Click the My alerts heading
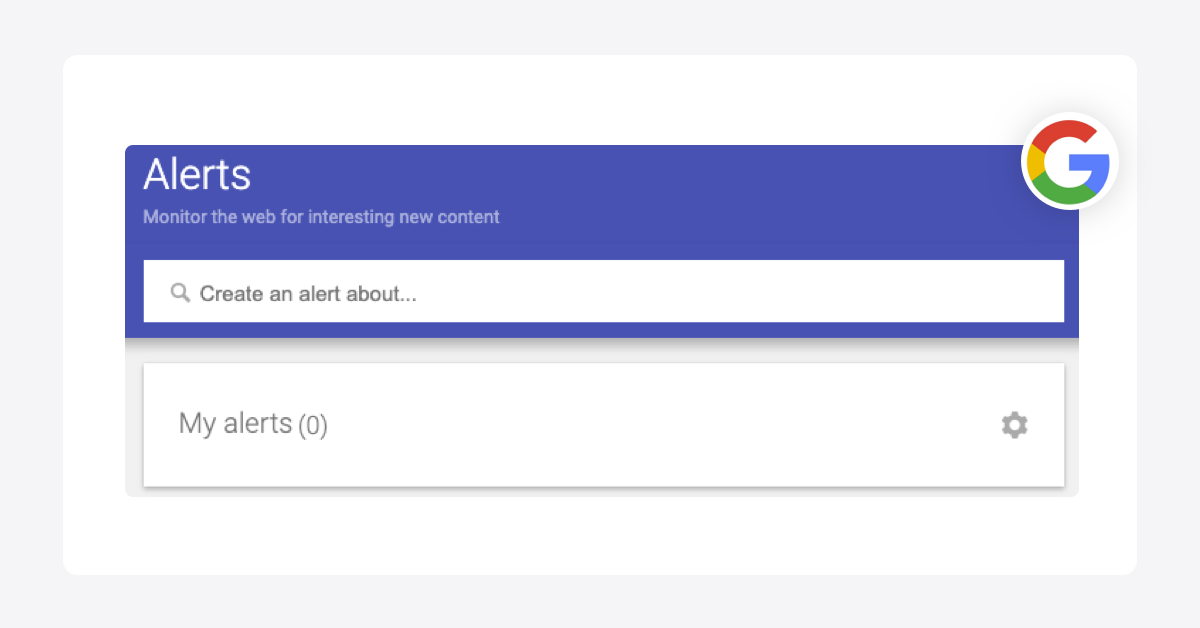This screenshot has width=1200, height=628. [233, 423]
